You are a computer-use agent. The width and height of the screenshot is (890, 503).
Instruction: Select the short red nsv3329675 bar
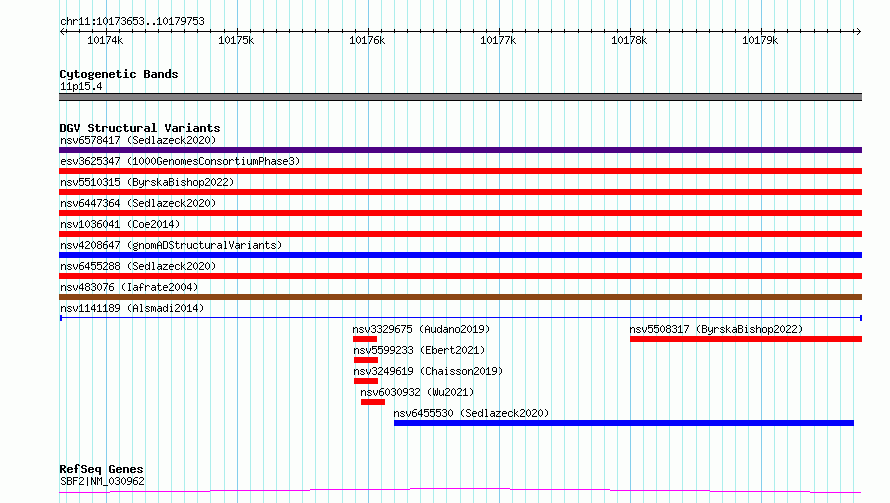[365, 339]
